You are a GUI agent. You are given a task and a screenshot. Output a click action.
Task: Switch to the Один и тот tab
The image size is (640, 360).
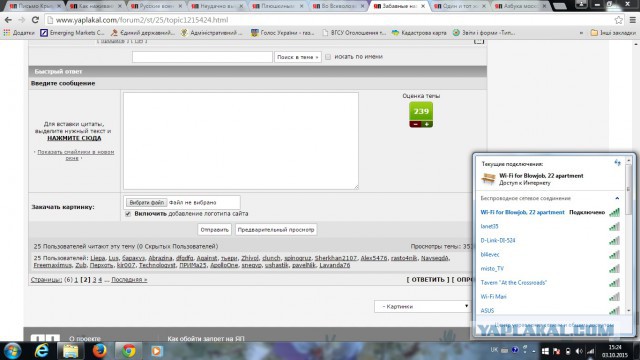[x=460, y=6]
